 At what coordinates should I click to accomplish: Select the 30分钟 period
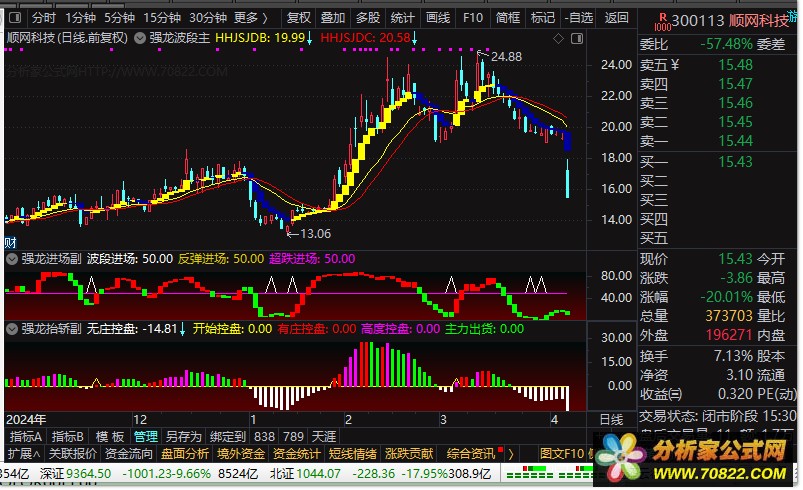(x=207, y=18)
